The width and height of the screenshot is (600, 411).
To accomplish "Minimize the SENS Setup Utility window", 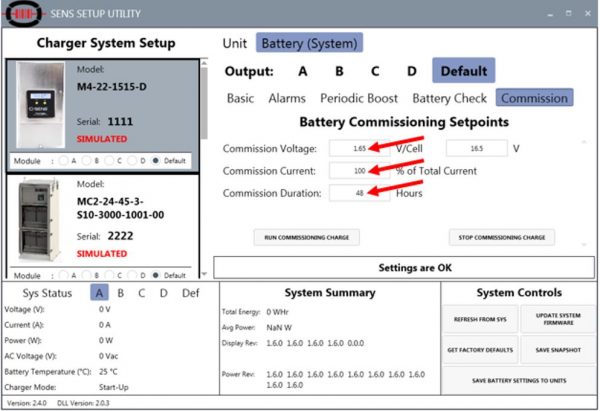I will (x=550, y=14).
